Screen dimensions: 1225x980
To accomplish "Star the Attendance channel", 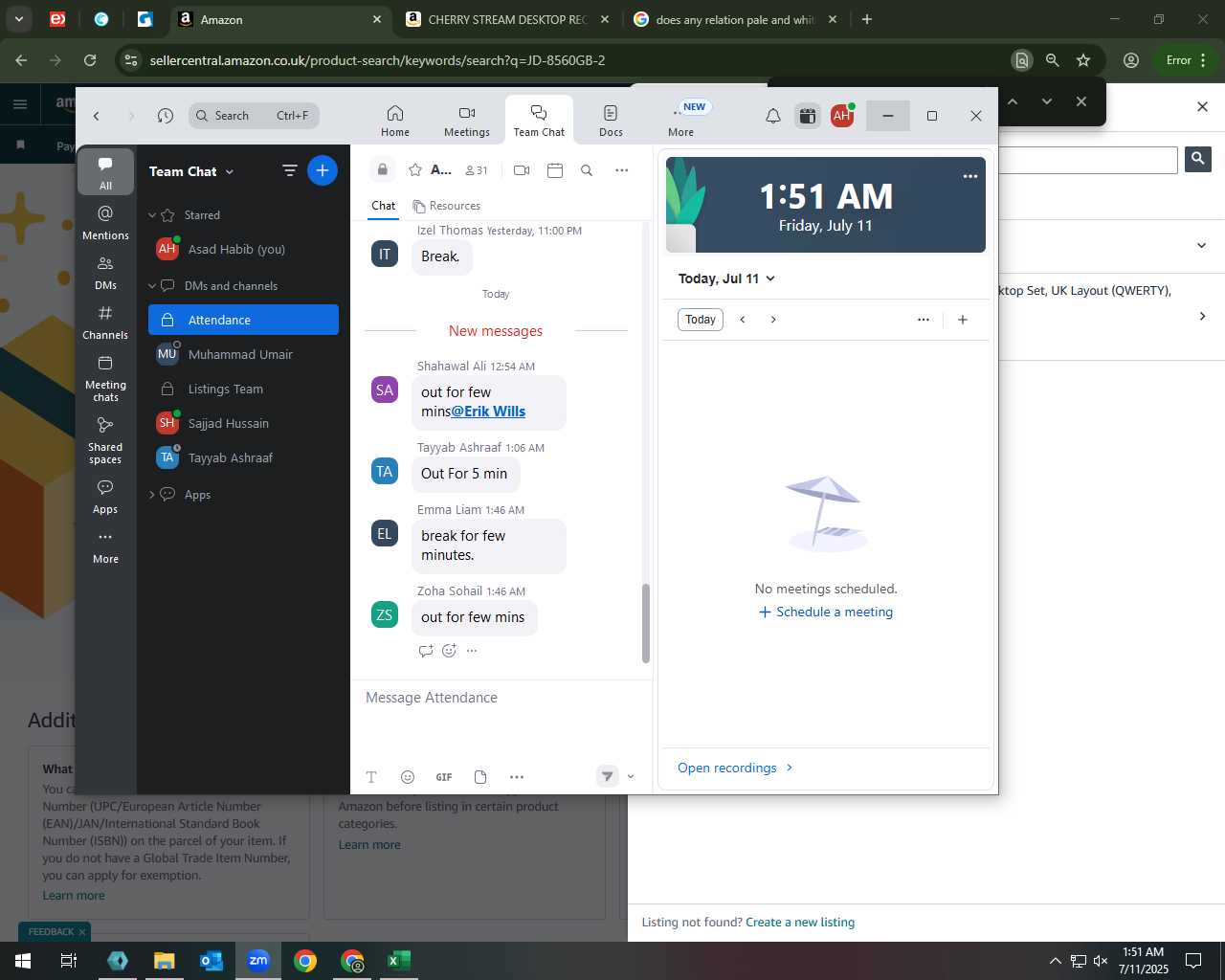I will pyautogui.click(x=415, y=170).
